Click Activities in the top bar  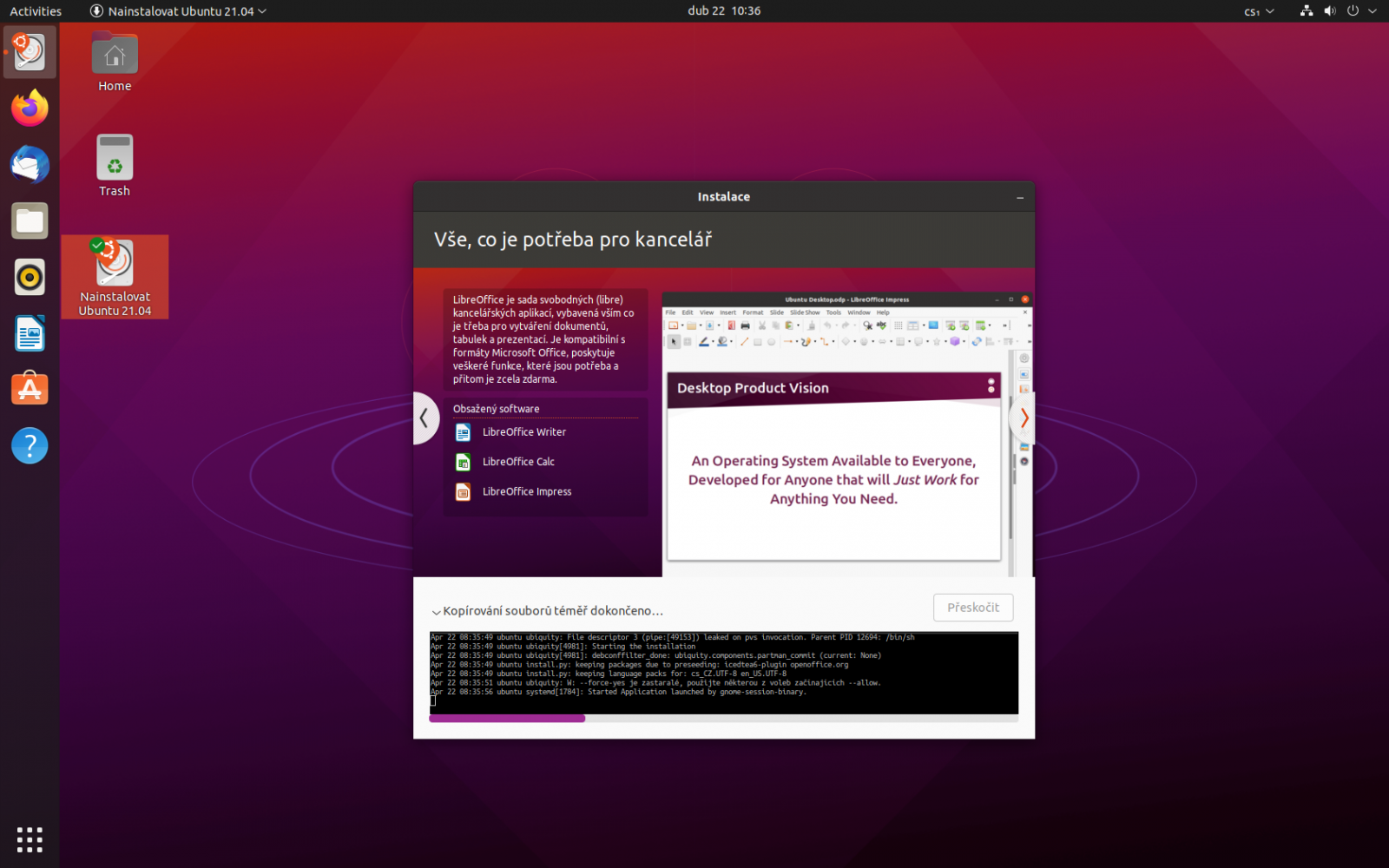pos(35,11)
